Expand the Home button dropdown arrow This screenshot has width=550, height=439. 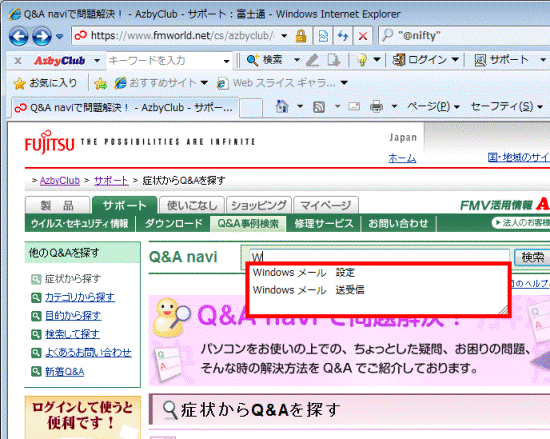(300, 106)
